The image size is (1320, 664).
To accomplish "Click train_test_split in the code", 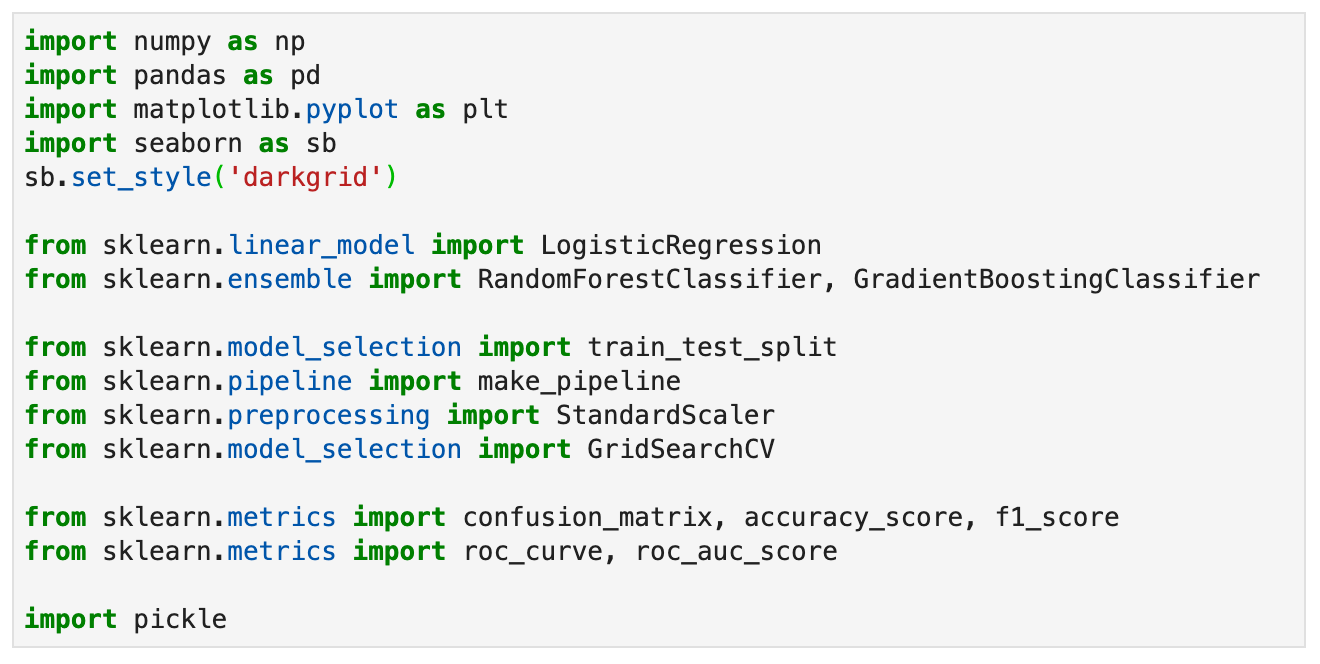I will pos(712,347).
